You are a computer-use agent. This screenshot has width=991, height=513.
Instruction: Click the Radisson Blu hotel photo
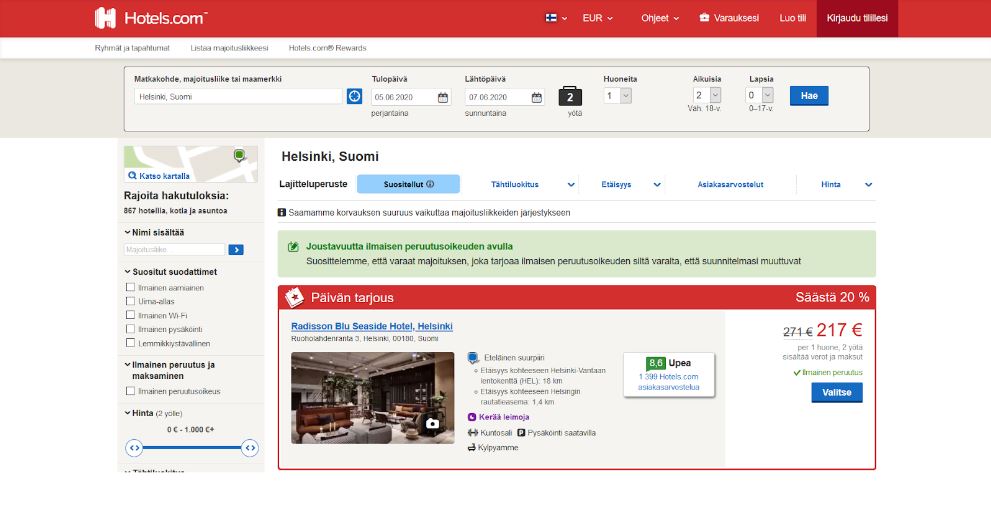[x=372, y=398]
